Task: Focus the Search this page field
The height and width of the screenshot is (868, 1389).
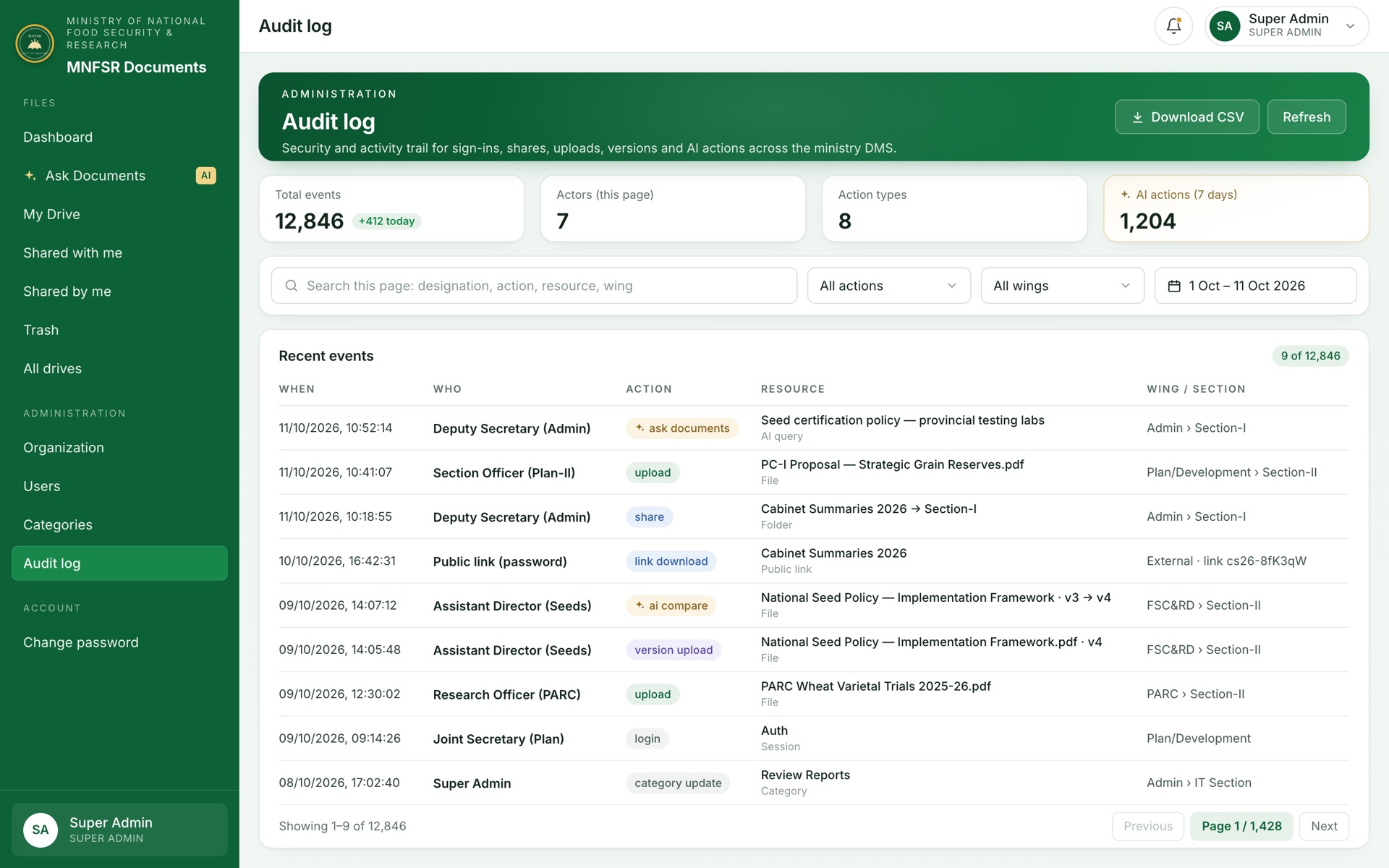Action: pos(534,286)
